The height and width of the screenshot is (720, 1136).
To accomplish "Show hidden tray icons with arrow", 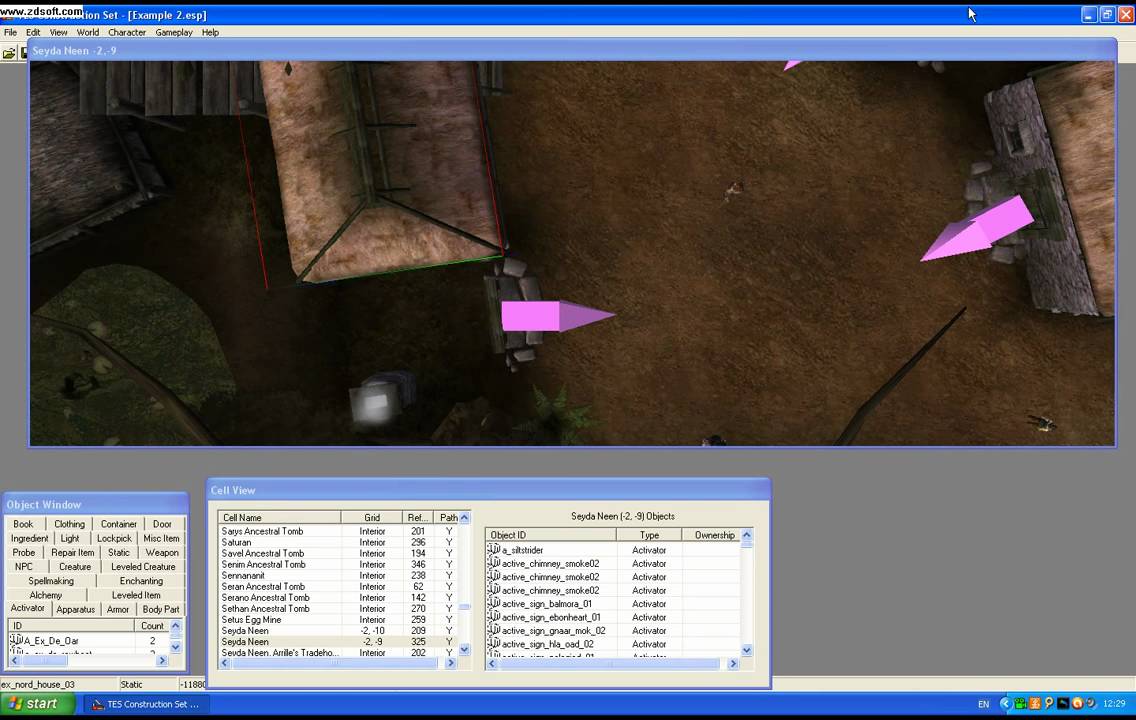I will point(1005,703).
